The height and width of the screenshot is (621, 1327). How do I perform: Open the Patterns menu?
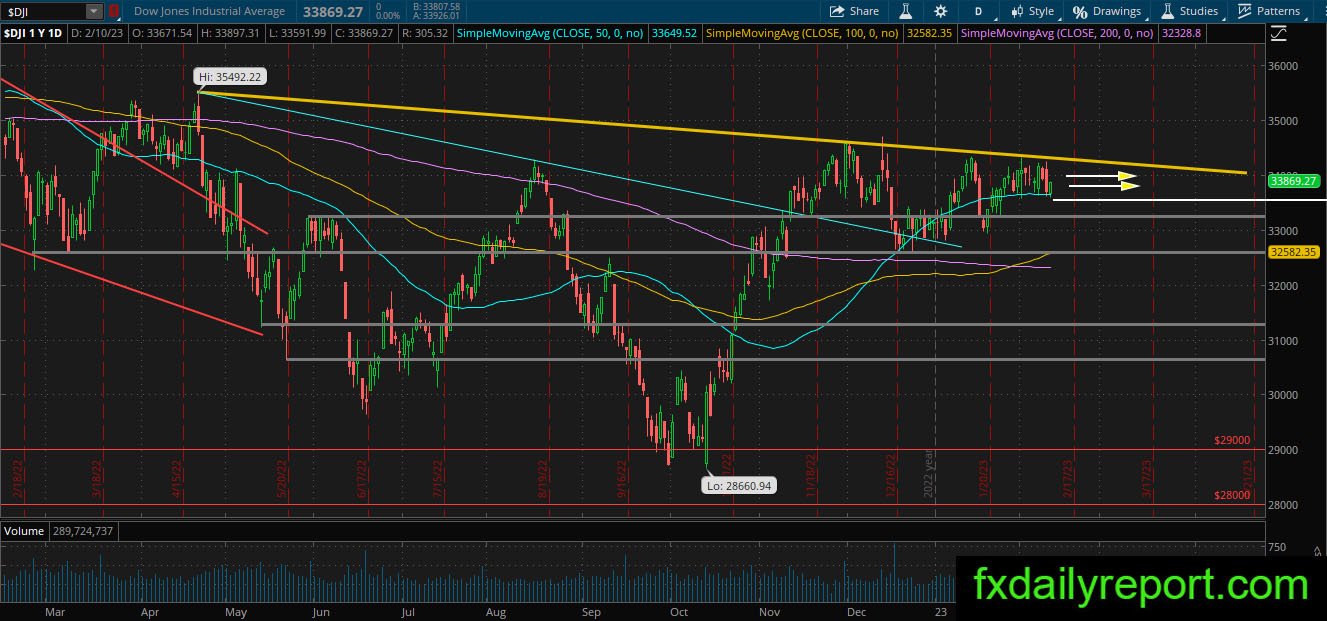coord(1269,11)
